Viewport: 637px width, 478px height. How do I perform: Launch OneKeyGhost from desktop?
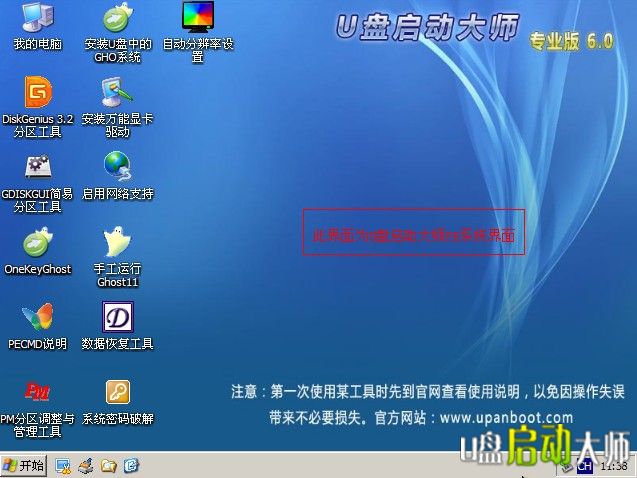click(37, 242)
